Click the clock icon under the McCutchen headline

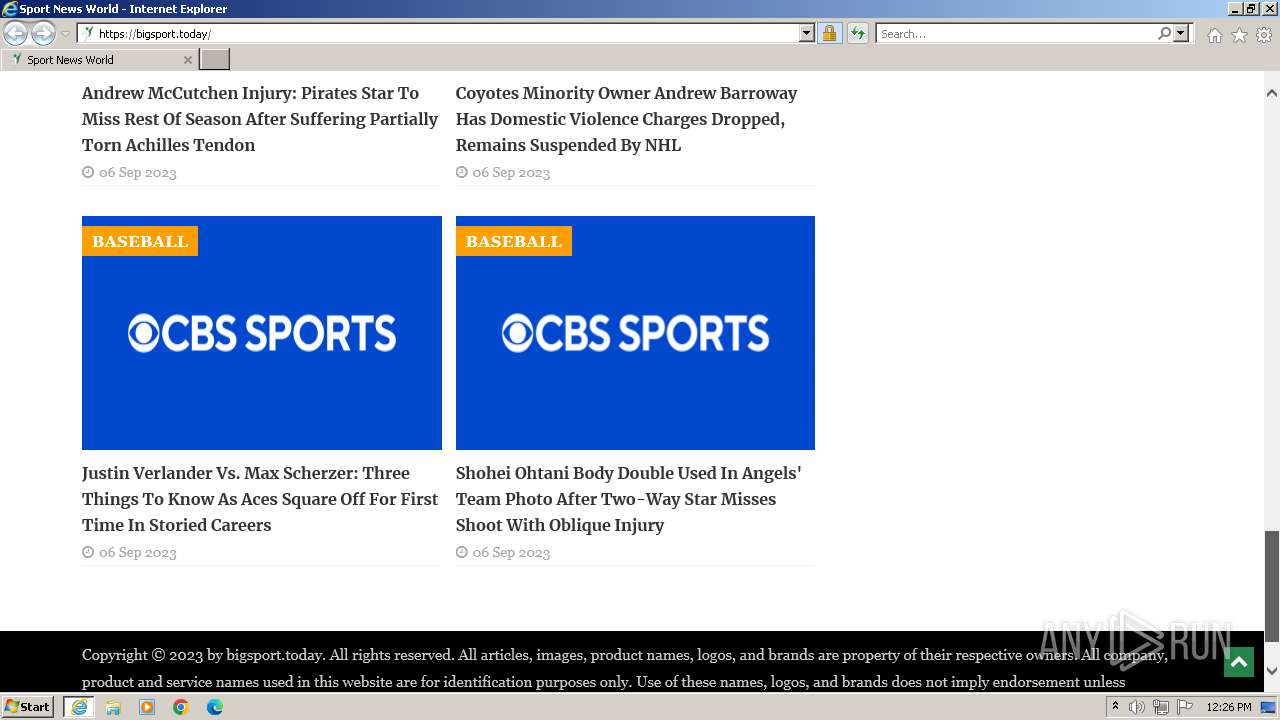(x=88, y=172)
